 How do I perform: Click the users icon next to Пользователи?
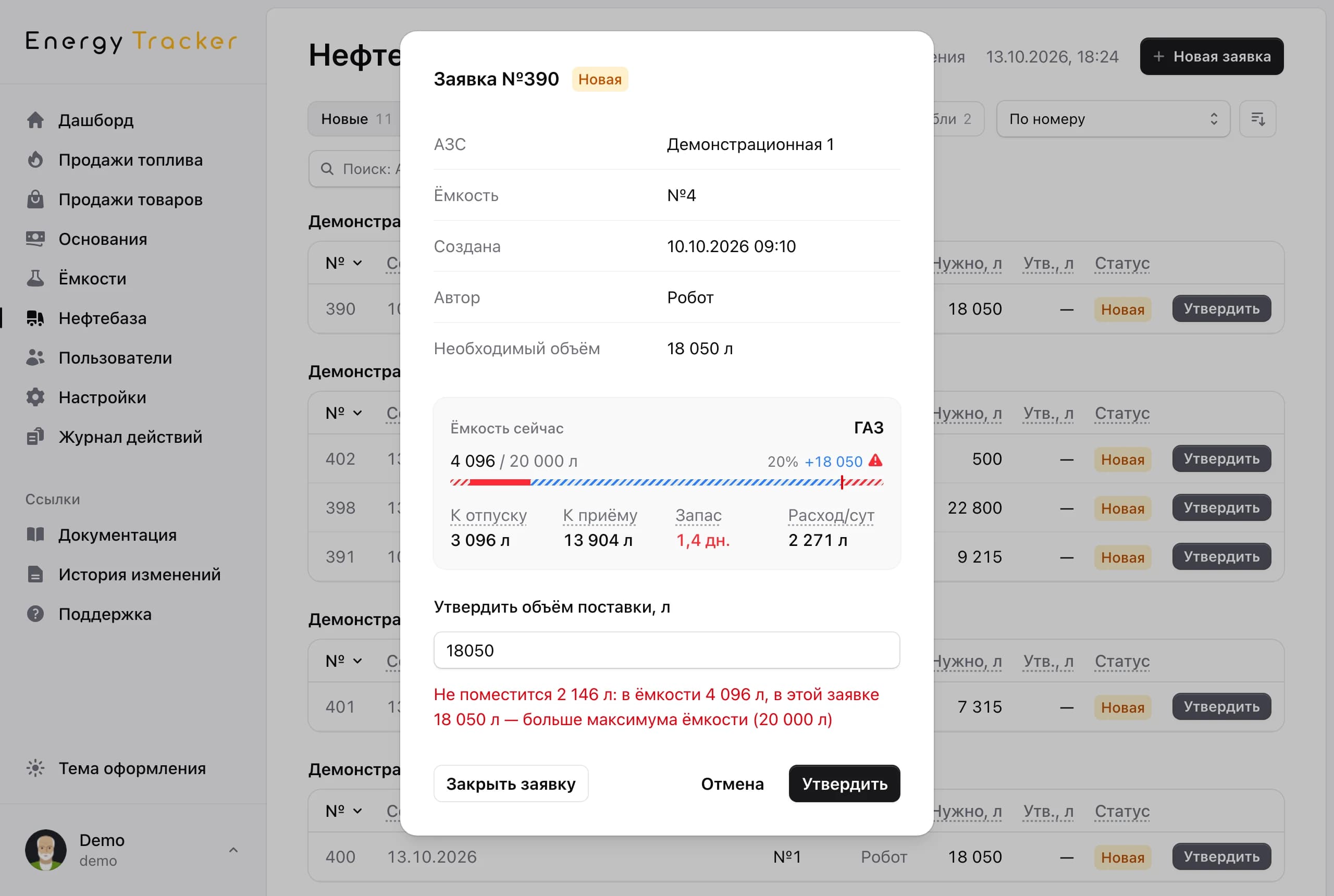click(x=35, y=358)
